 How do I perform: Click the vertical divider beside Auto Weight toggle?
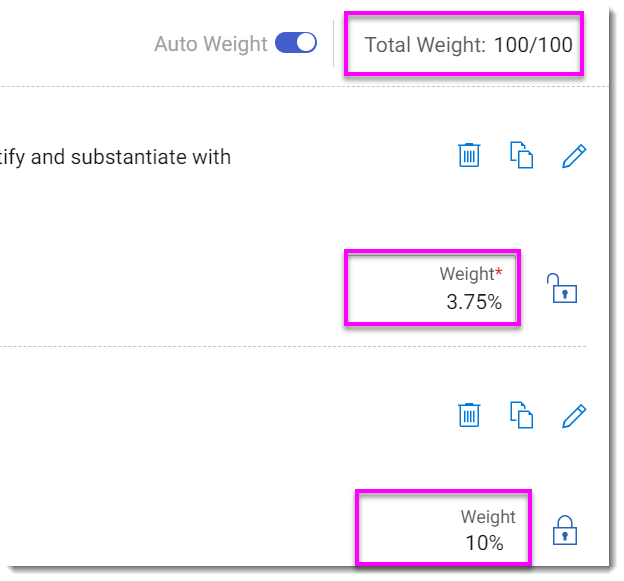tap(333, 44)
